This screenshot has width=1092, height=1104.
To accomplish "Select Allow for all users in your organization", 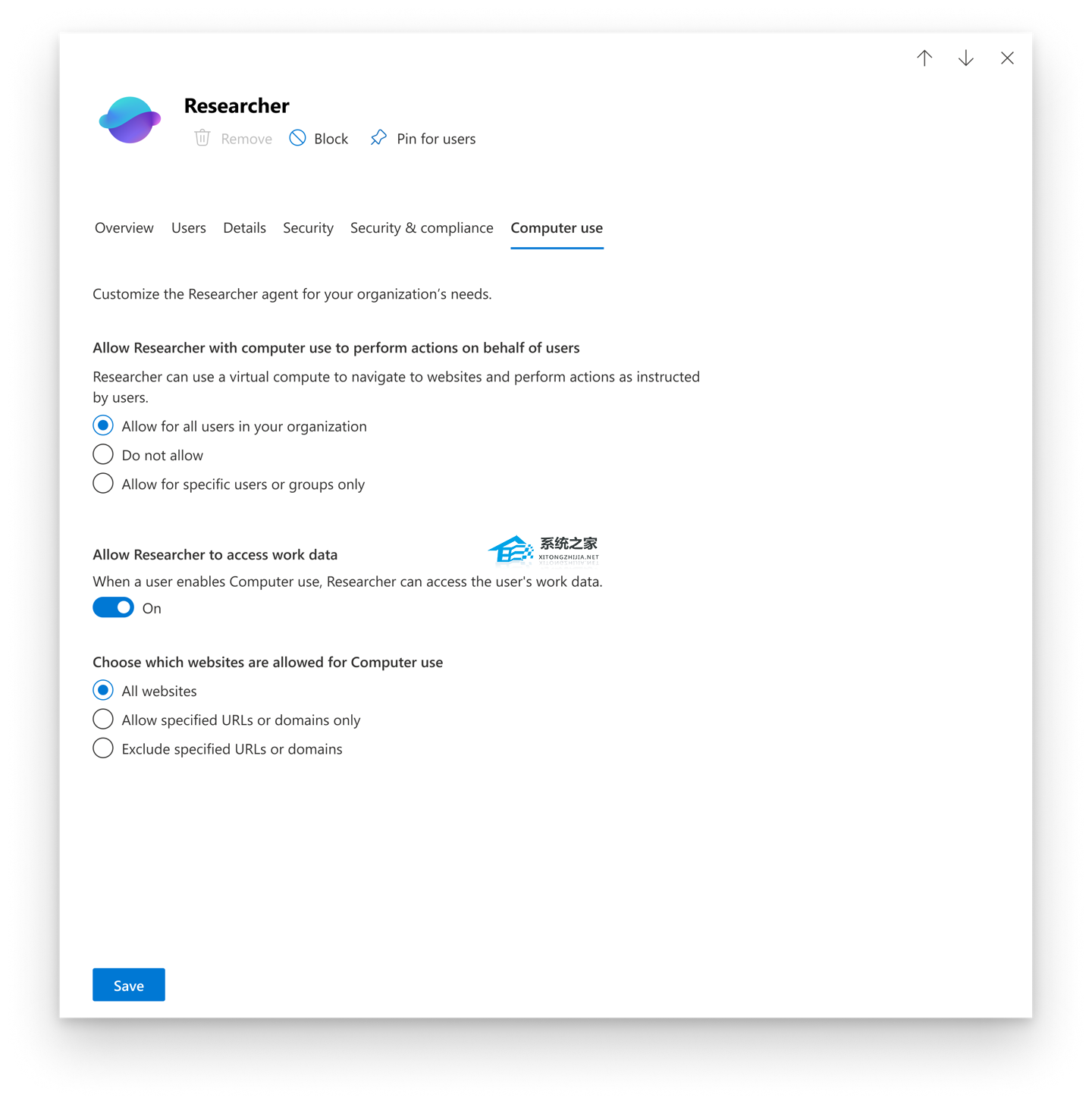I will (103, 426).
